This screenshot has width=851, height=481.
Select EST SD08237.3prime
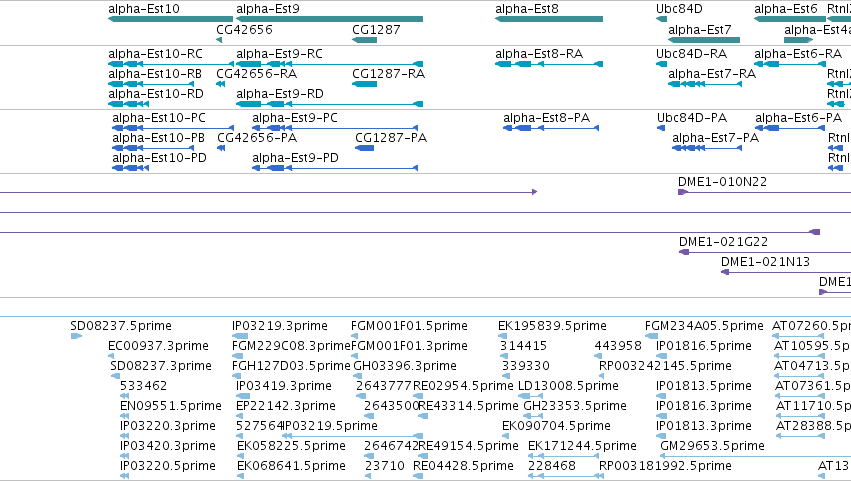pyautogui.click(x=113, y=376)
